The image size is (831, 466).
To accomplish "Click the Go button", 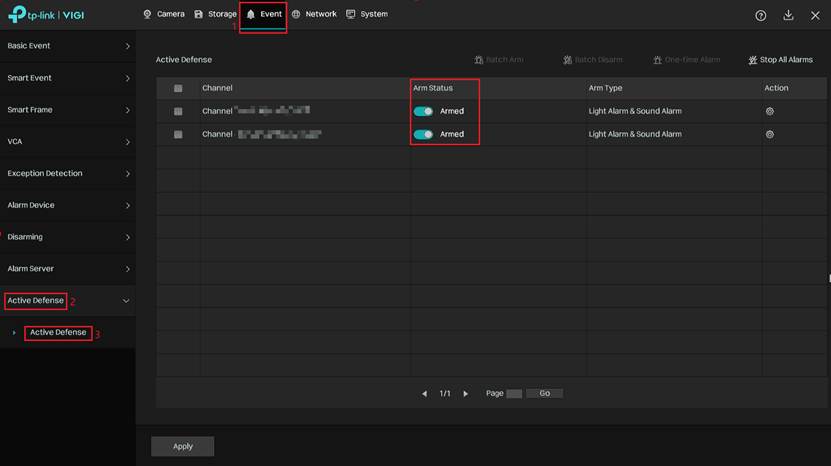I will tap(544, 393).
